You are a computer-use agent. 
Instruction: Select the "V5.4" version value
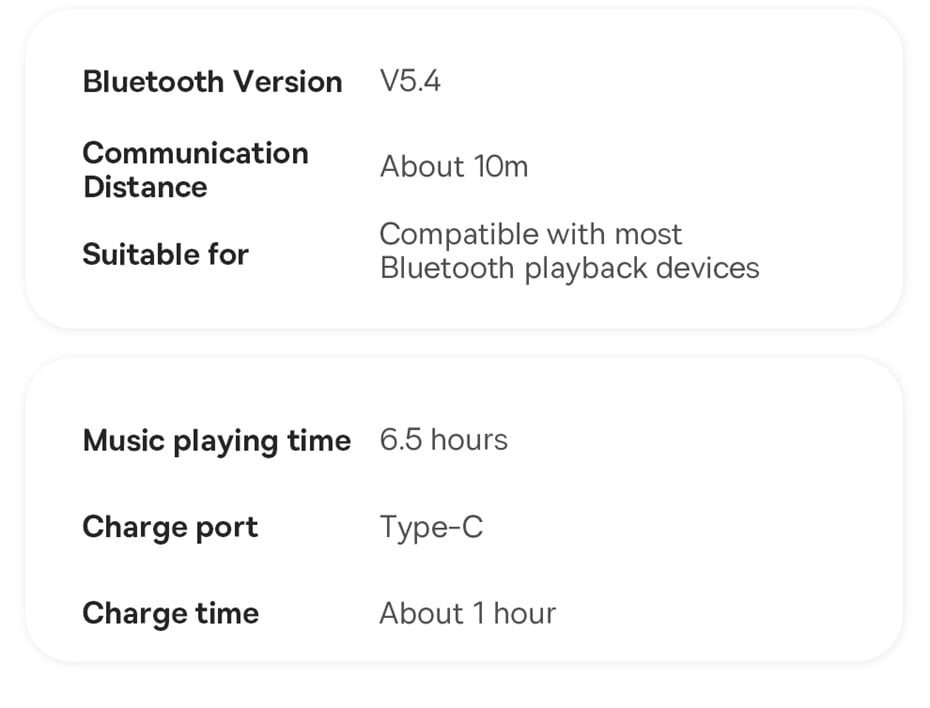tap(410, 81)
